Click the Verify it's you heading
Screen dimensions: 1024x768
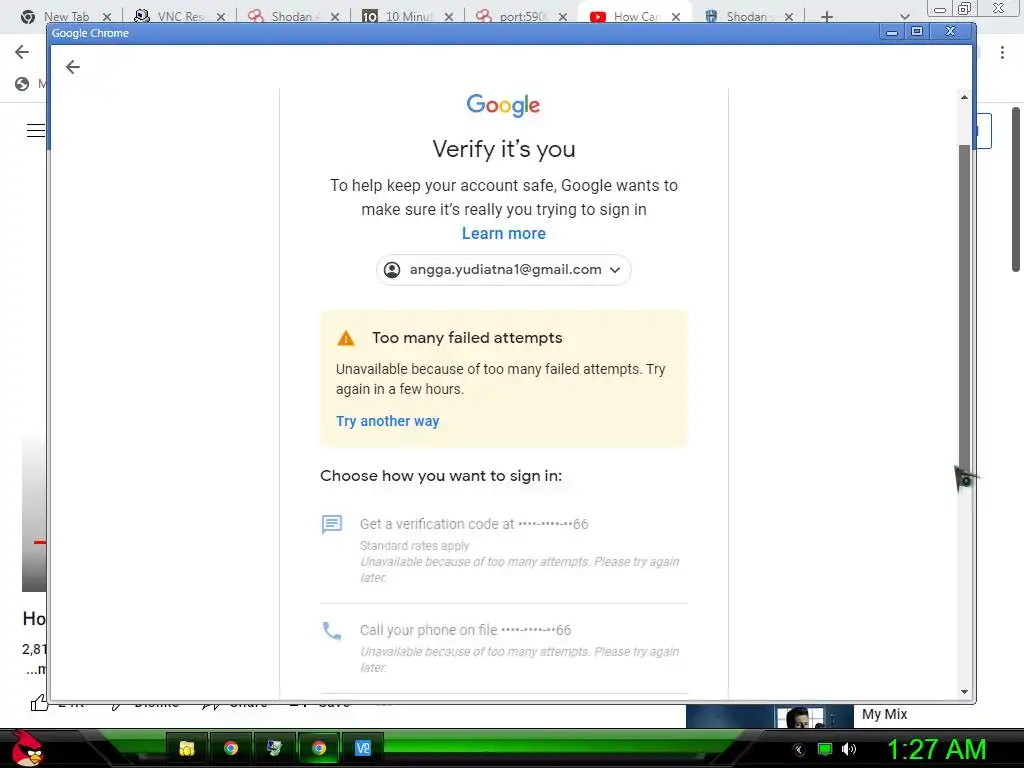tap(504, 149)
